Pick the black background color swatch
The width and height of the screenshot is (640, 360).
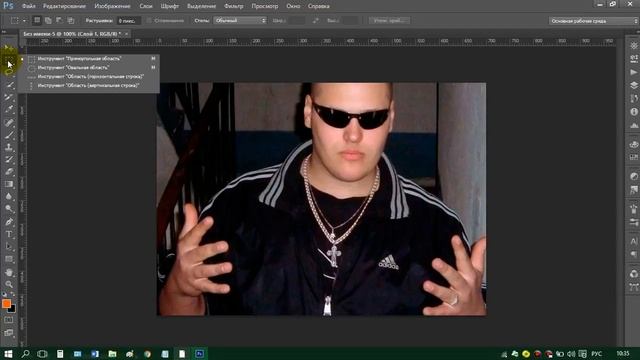click(x=12, y=309)
